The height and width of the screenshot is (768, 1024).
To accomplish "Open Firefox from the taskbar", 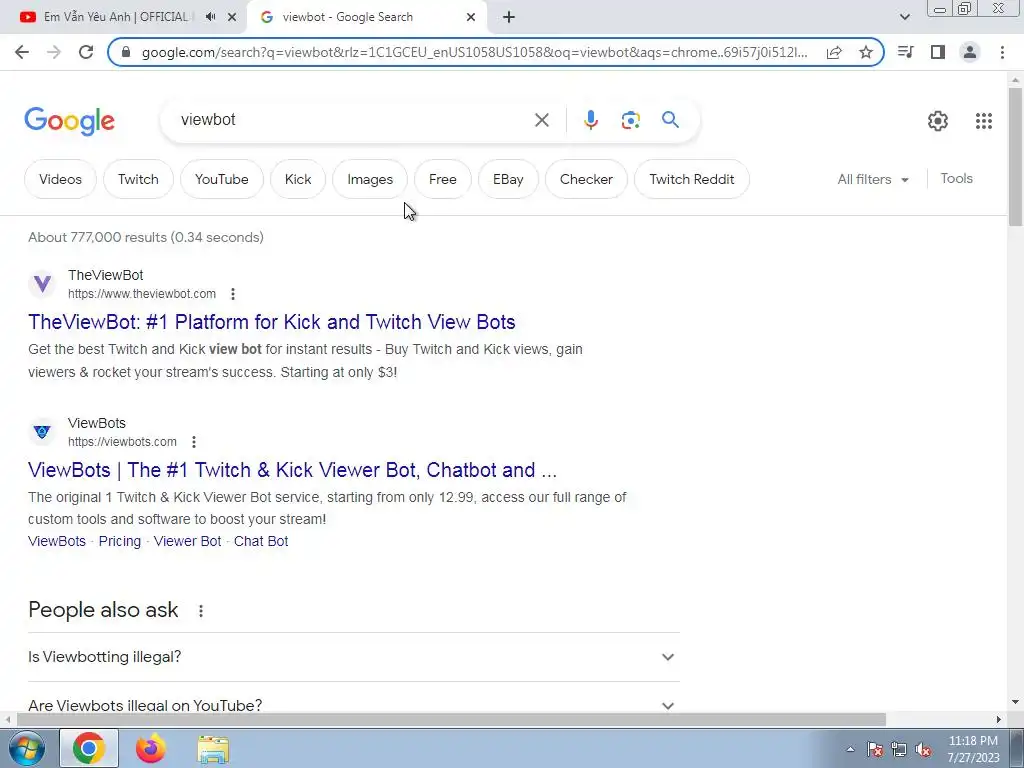I will (x=151, y=748).
